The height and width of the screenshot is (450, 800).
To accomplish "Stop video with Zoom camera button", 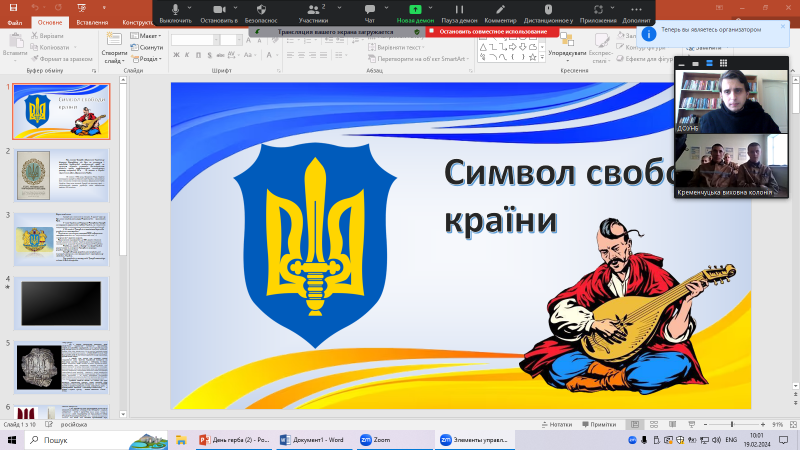I will tap(219, 13).
